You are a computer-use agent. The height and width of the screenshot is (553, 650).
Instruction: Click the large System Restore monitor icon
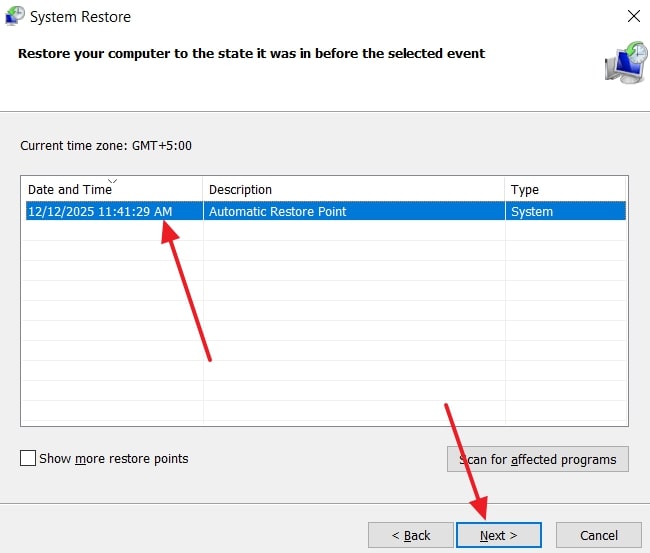(x=626, y=62)
